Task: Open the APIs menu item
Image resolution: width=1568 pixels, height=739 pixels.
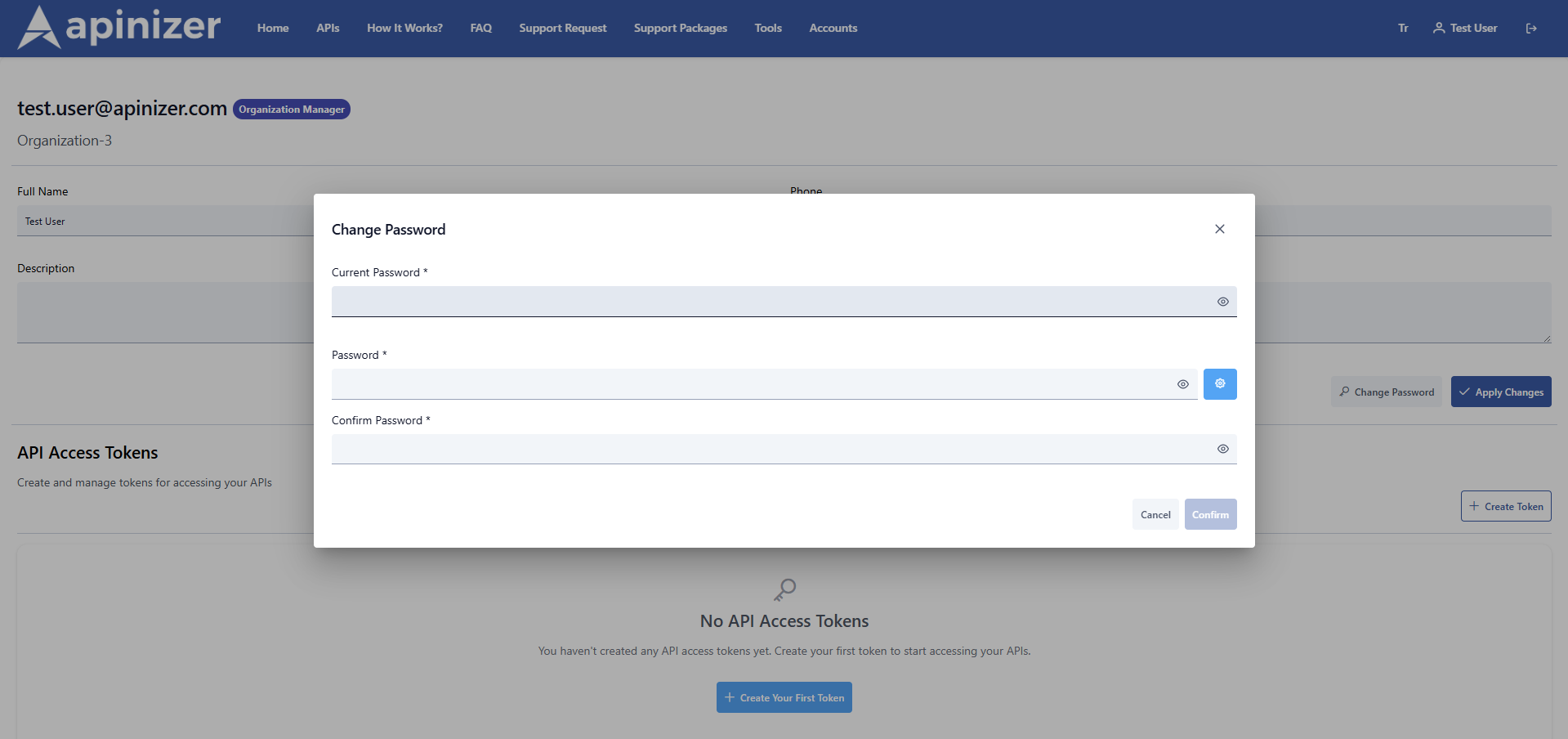Action: 328,29
